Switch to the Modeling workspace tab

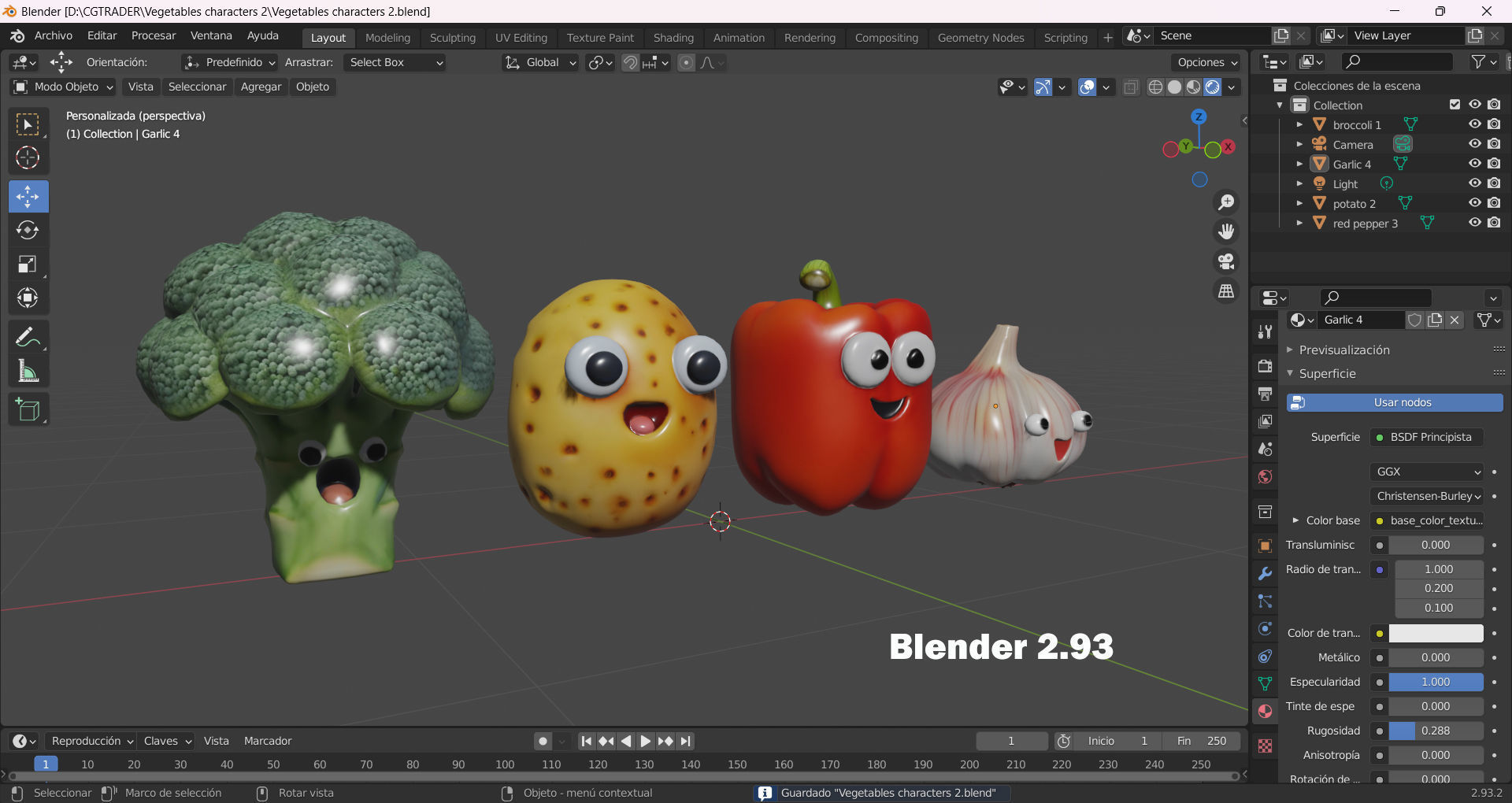(387, 38)
